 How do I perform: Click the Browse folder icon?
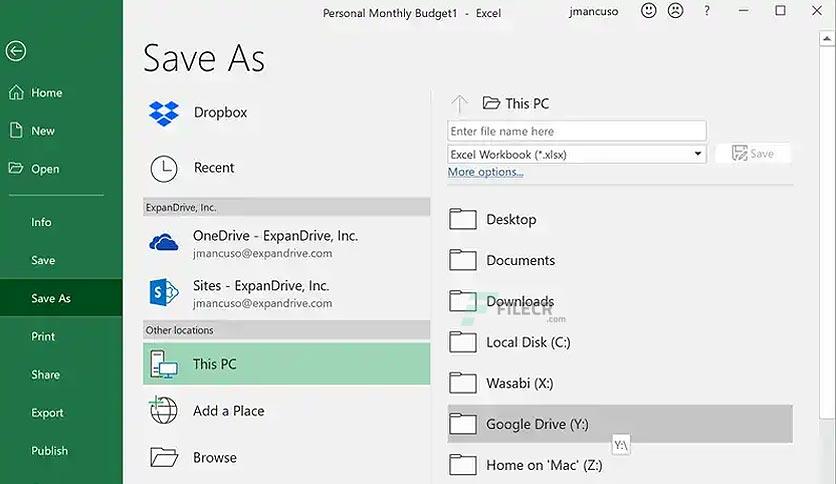[164, 457]
